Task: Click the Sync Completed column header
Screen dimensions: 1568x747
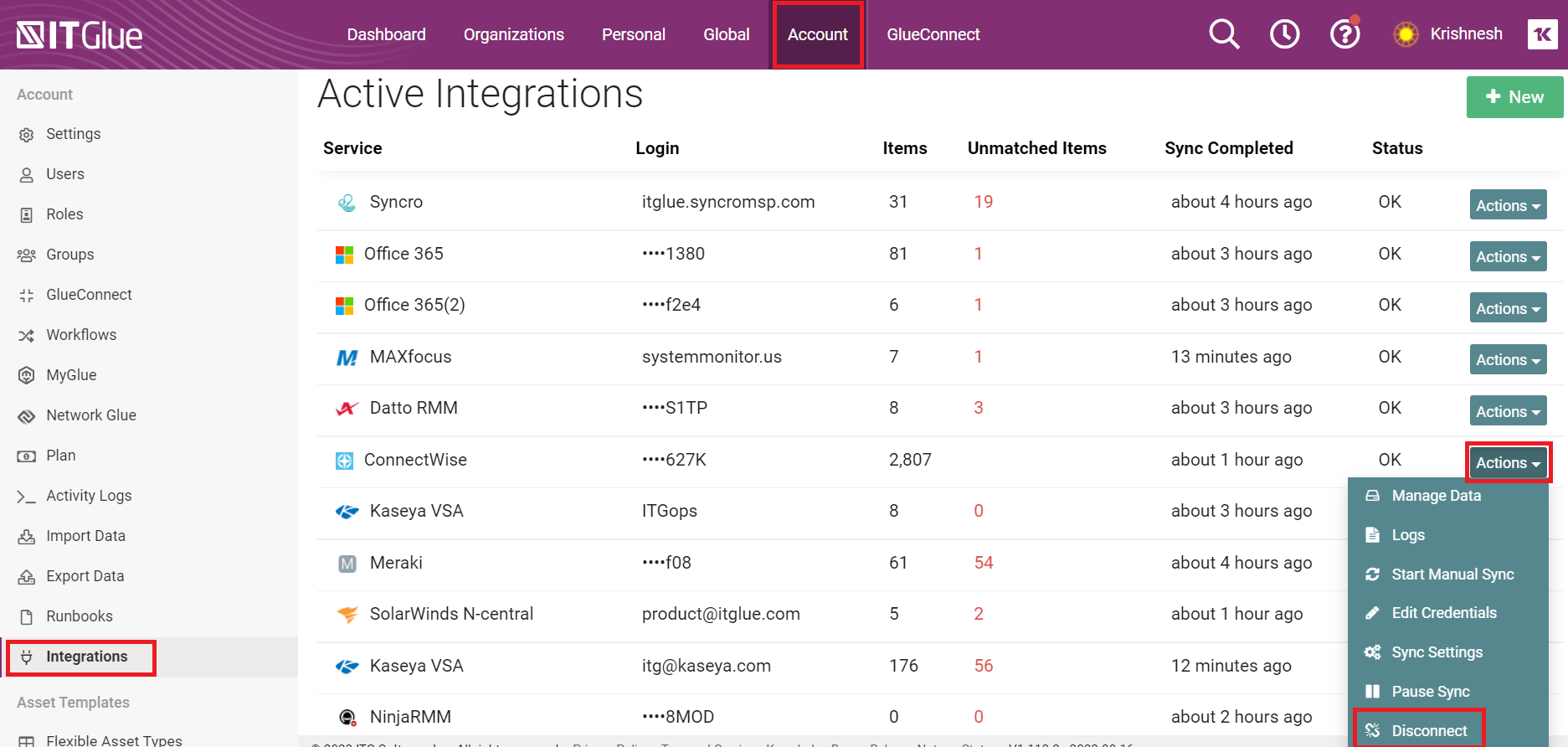Action: click(1229, 148)
